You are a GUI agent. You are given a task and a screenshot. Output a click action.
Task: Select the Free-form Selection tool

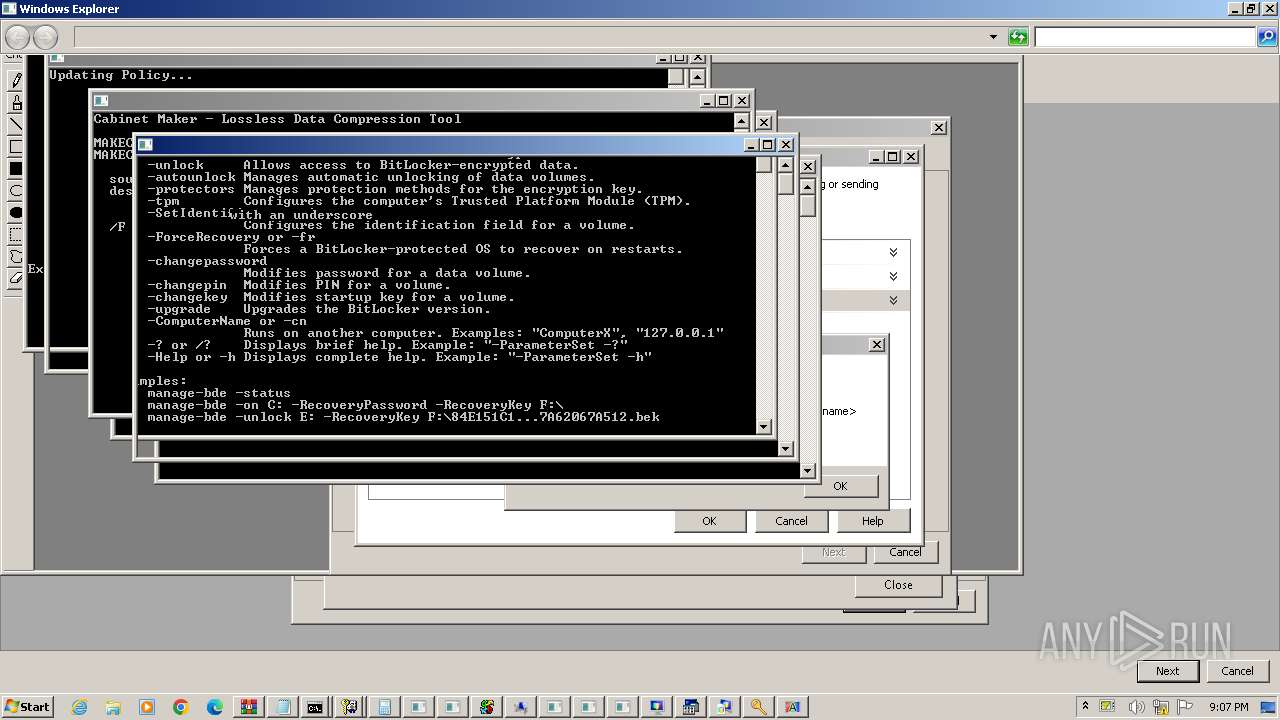16,257
